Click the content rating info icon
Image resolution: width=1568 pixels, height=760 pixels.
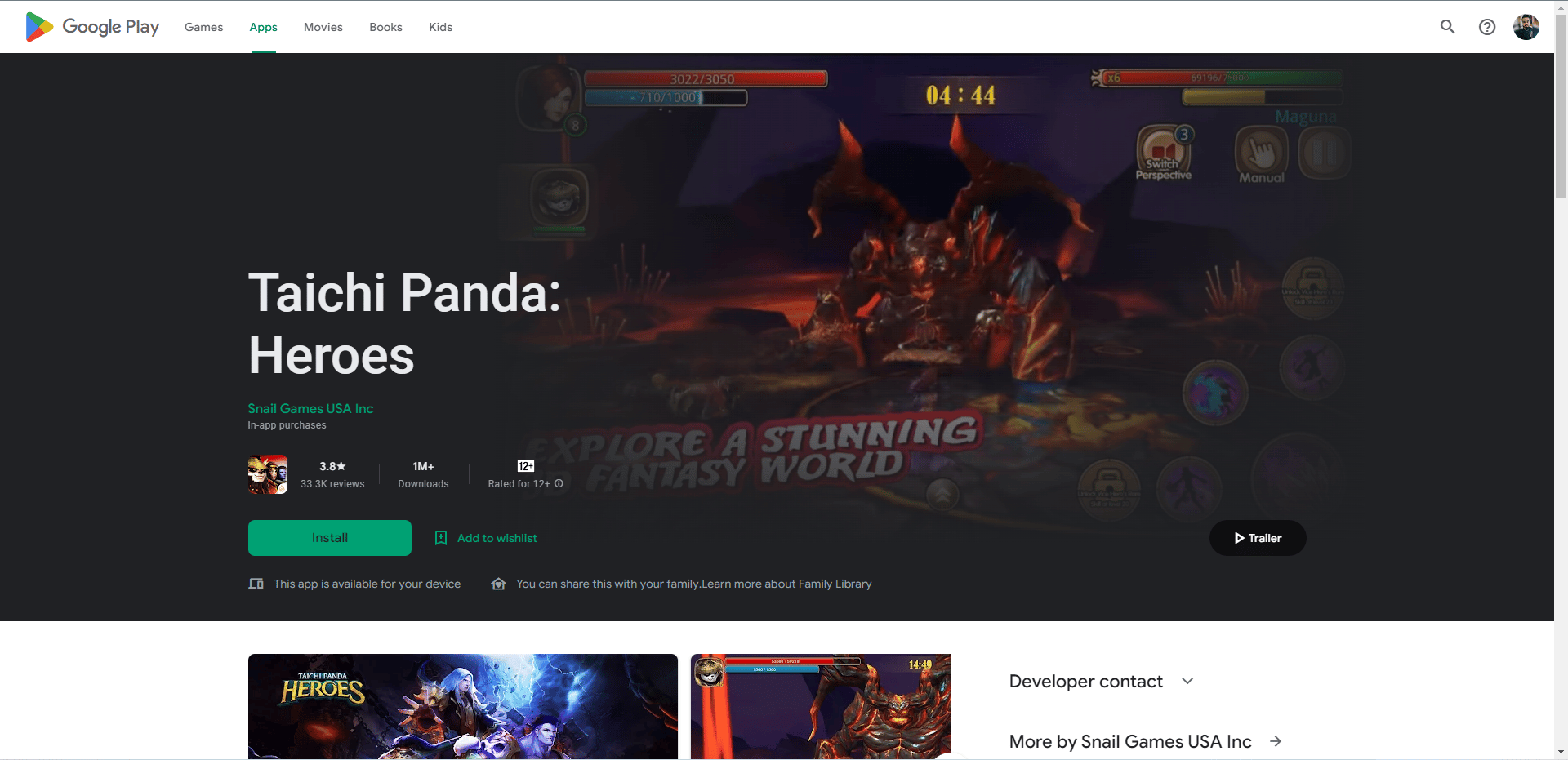point(559,483)
